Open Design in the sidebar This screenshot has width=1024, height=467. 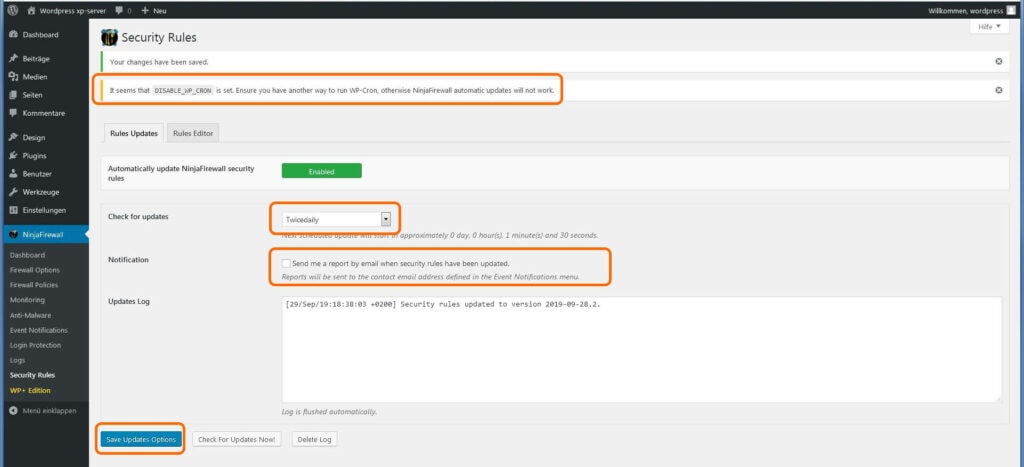34,137
